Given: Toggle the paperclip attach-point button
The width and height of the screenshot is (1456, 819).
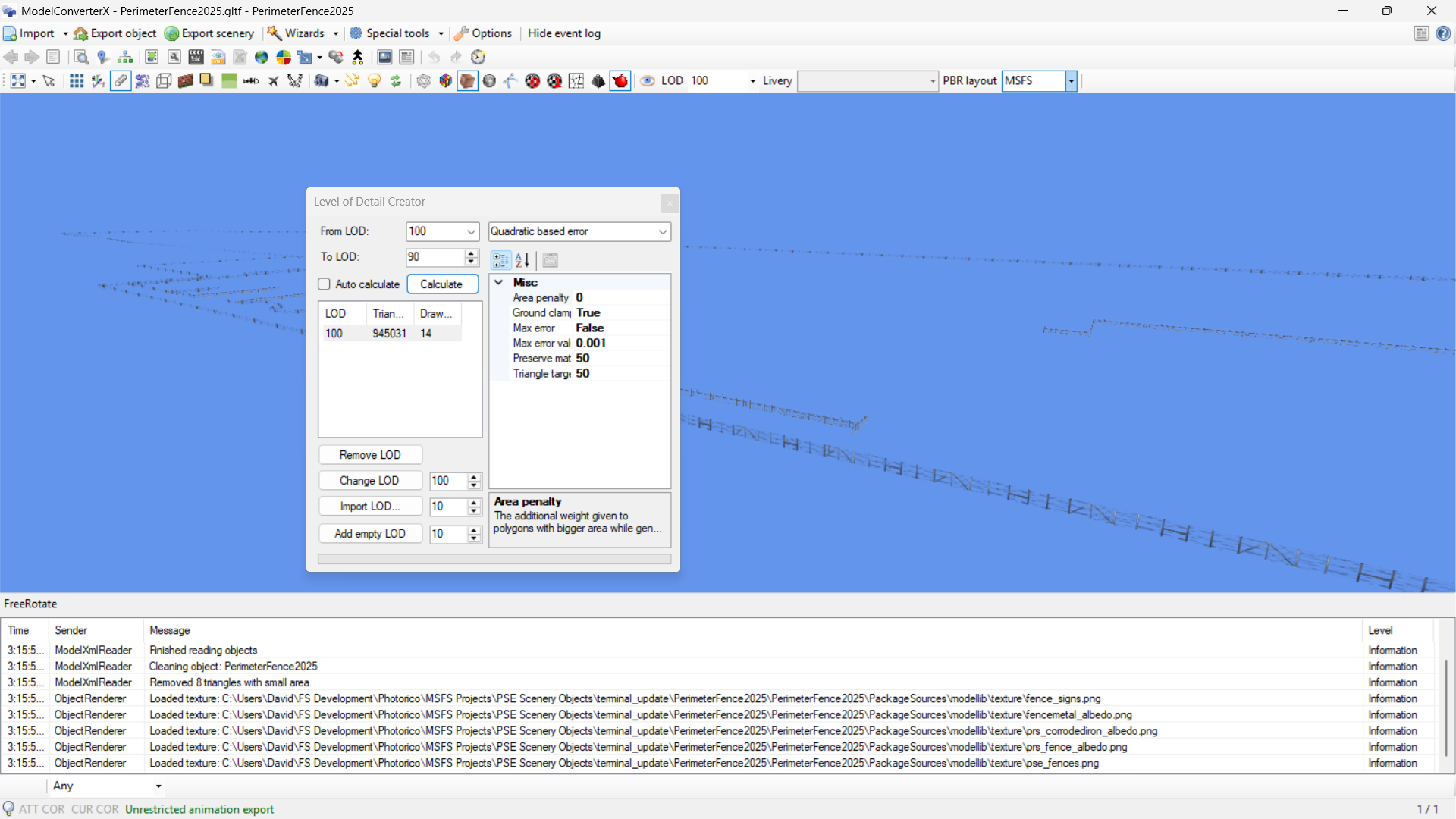Looking at the screenshot, I should [x=121, y=81].
